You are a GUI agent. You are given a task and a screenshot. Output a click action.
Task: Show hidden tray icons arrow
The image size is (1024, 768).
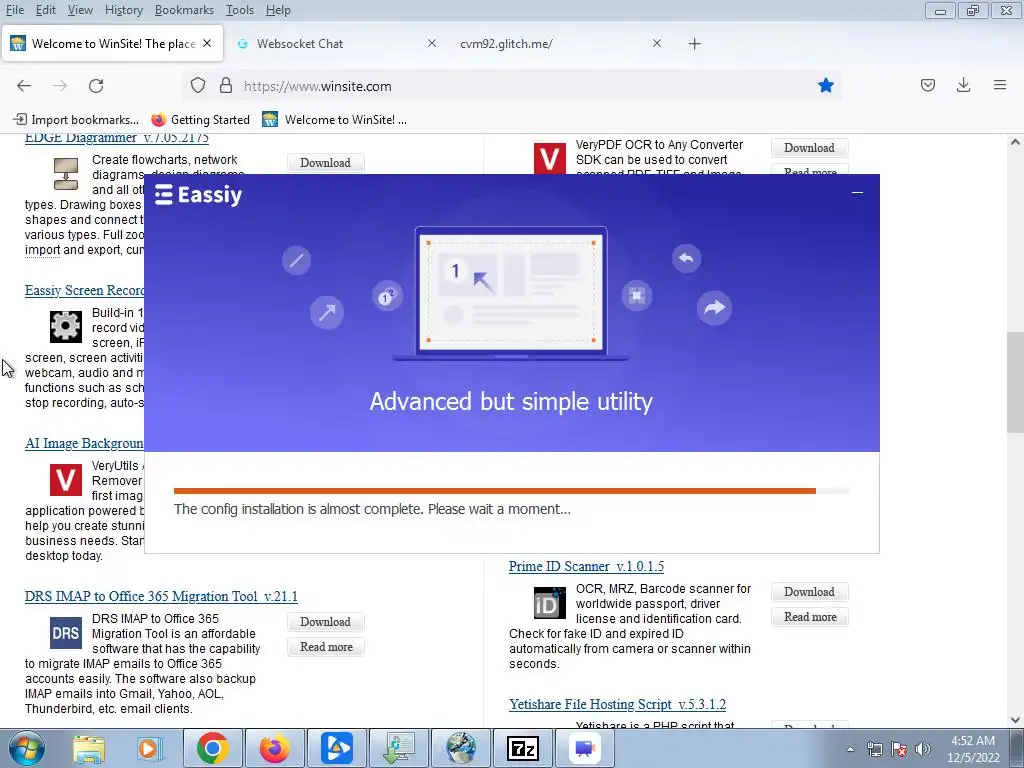(850, 749)
